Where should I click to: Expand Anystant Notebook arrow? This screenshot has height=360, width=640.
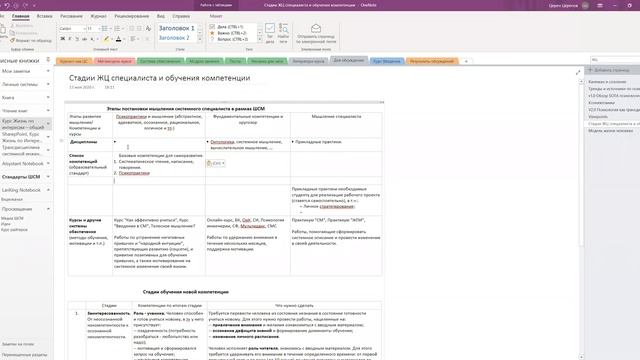pos(48,163)
